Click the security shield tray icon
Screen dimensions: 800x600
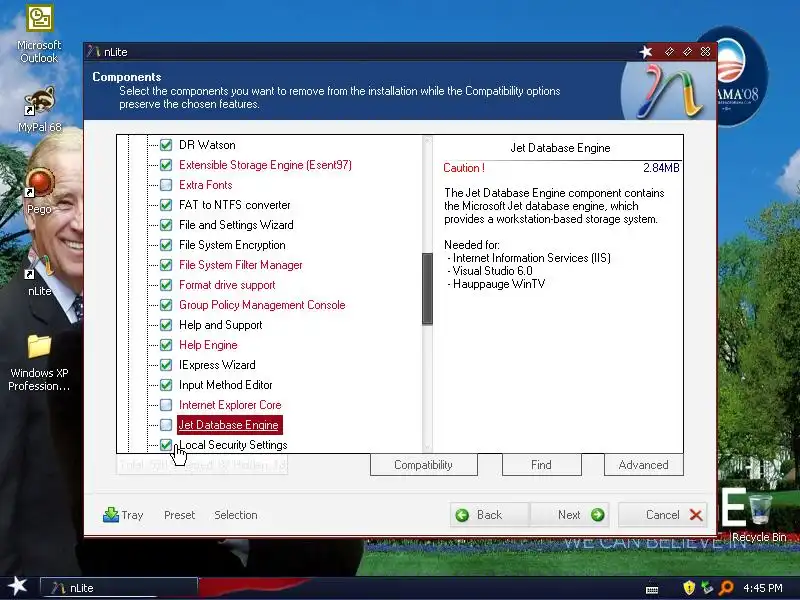pyautogui.click(x=689, y=588)
